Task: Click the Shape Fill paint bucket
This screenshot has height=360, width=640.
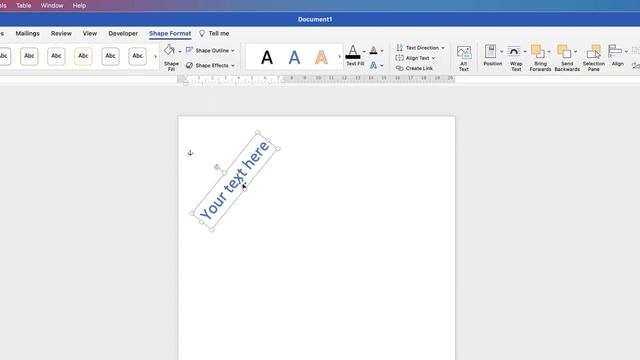Action: click(x=169, y=51)
